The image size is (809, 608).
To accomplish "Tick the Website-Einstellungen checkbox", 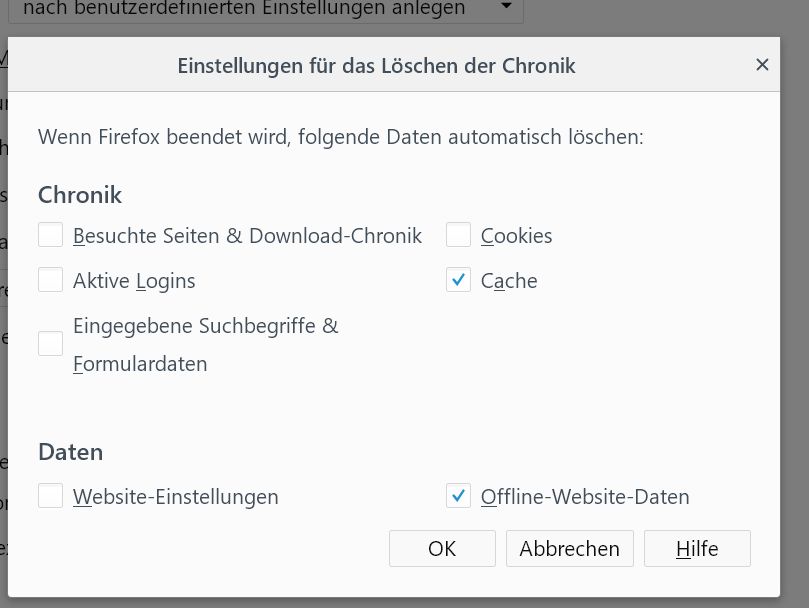I will 51,496.
